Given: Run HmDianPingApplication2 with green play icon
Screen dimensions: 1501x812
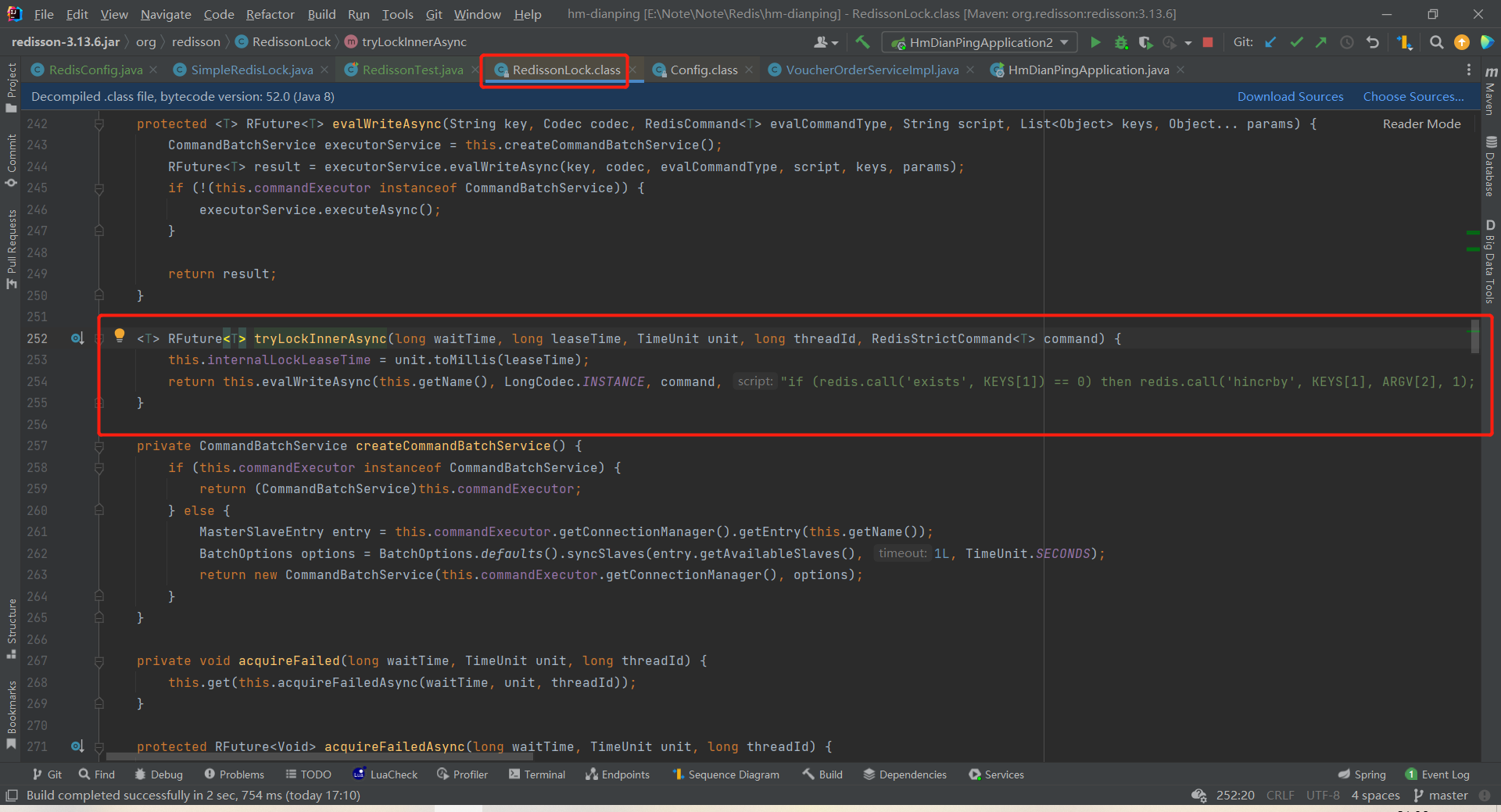Looking at the screenshot, I should point(1095,42).
